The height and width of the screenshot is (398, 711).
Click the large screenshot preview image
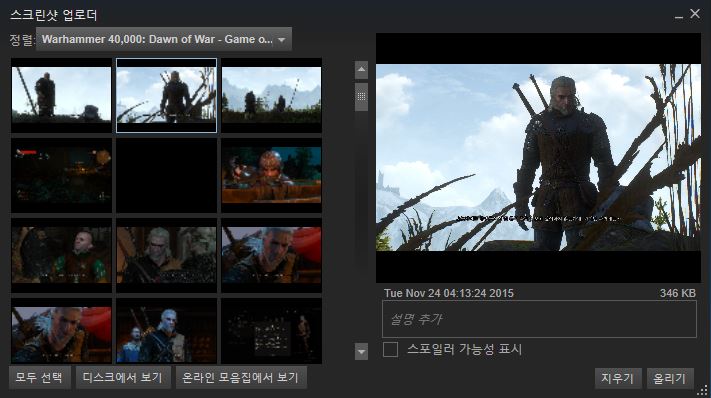point(539,157)
